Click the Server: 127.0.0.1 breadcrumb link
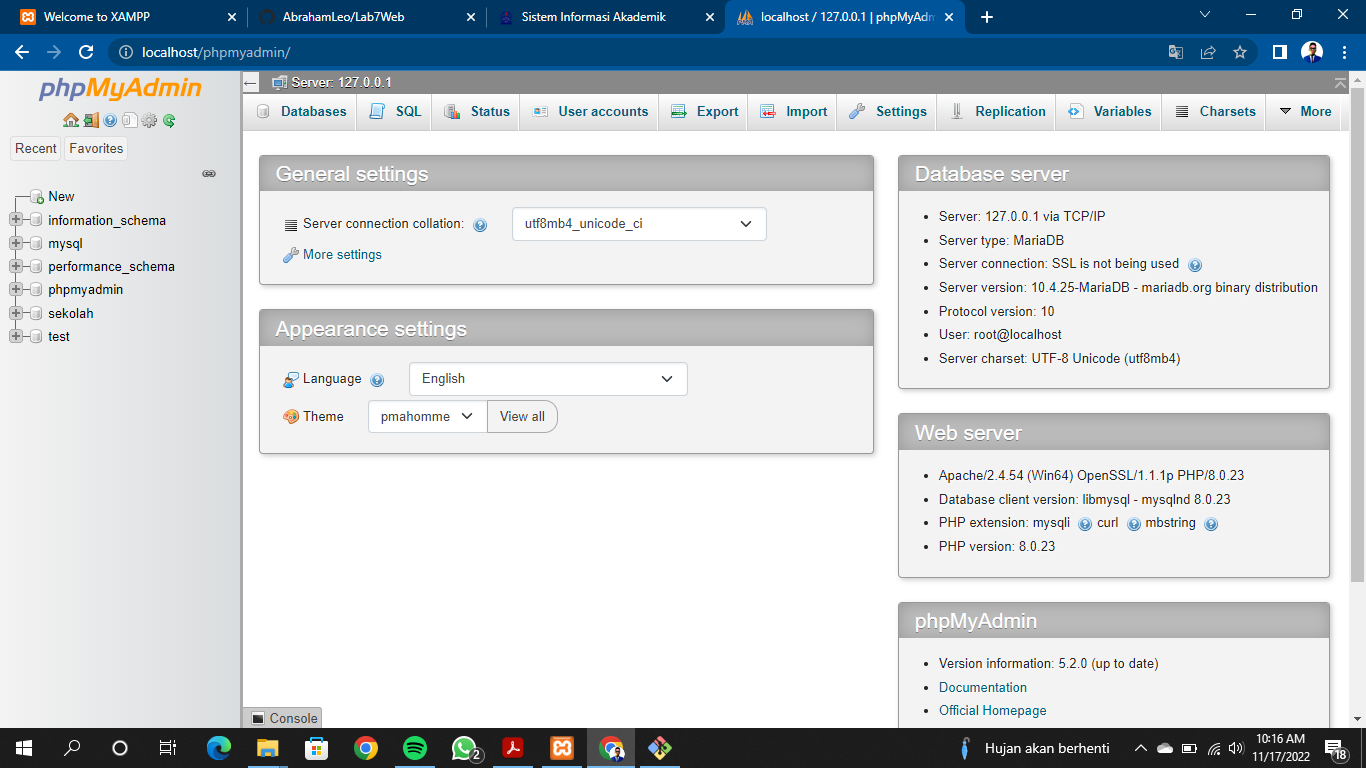This screenshot has height=768, width=1366. [x=341, y=83]
